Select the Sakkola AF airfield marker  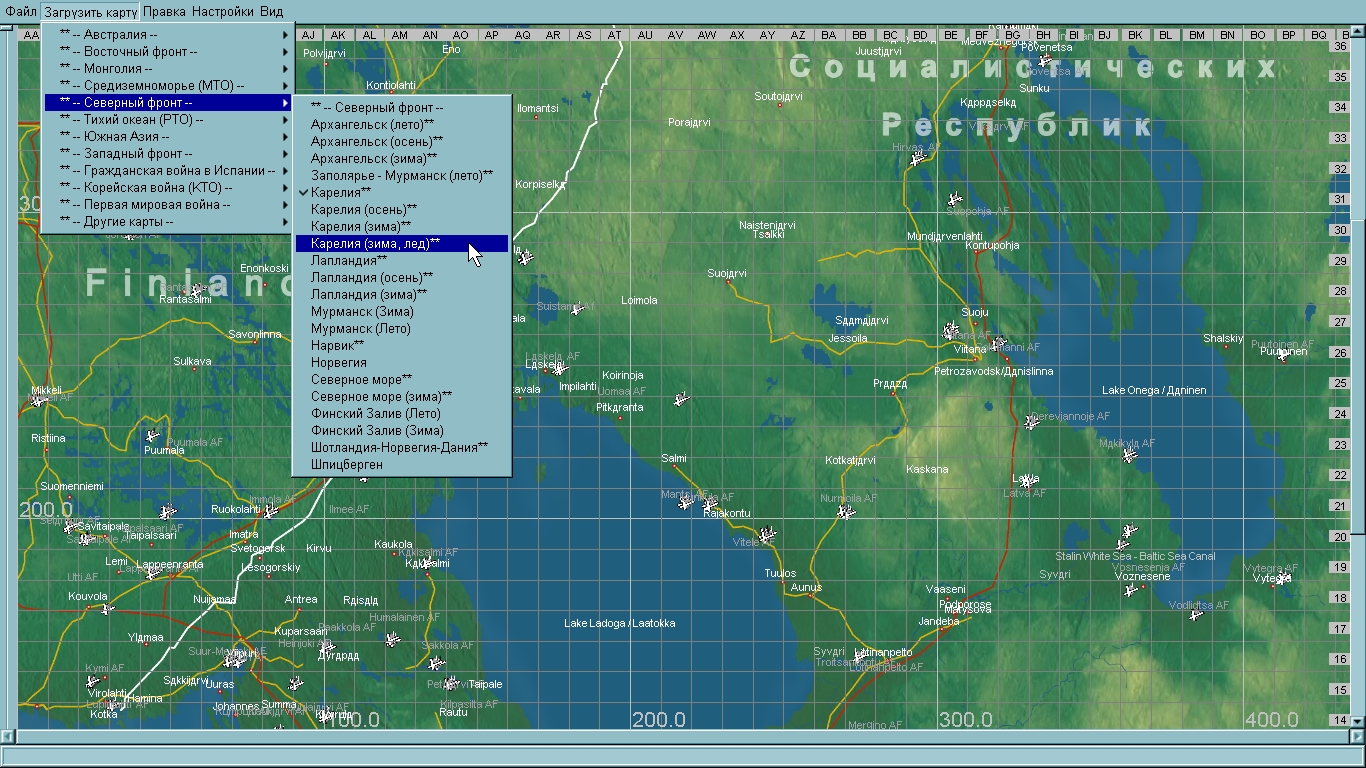[x=435, y=662]
